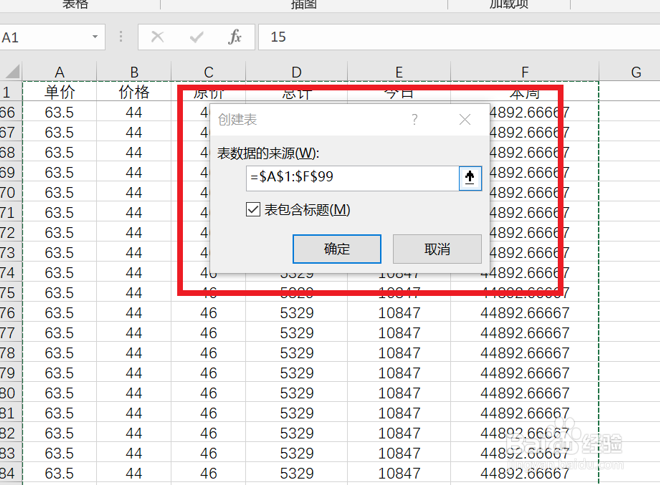Click the formula bar confirm checkmark icon
The image size is (660, 487).
click(x=197, y=37)
